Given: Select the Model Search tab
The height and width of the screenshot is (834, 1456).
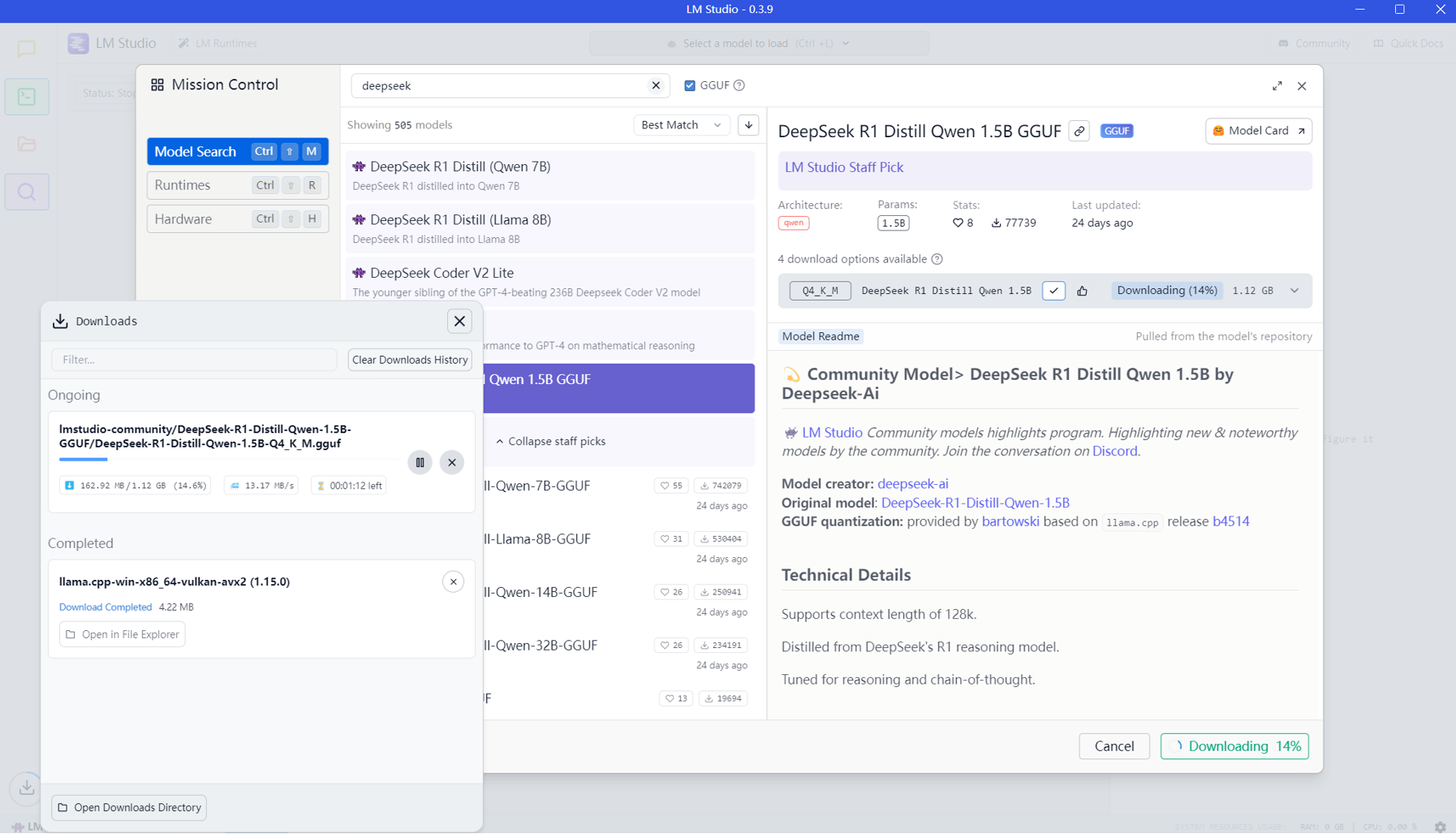Looking at the screenshot, I should coord(238,152).
